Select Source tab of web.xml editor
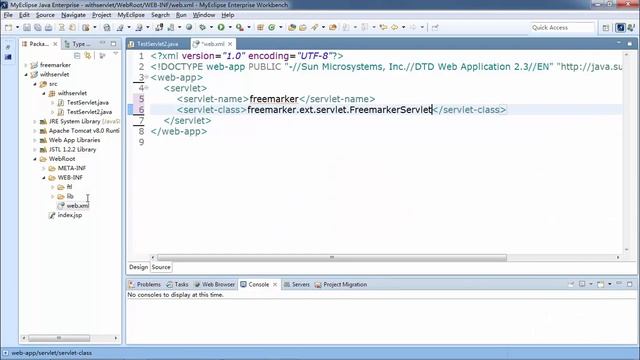 [161, 267]
